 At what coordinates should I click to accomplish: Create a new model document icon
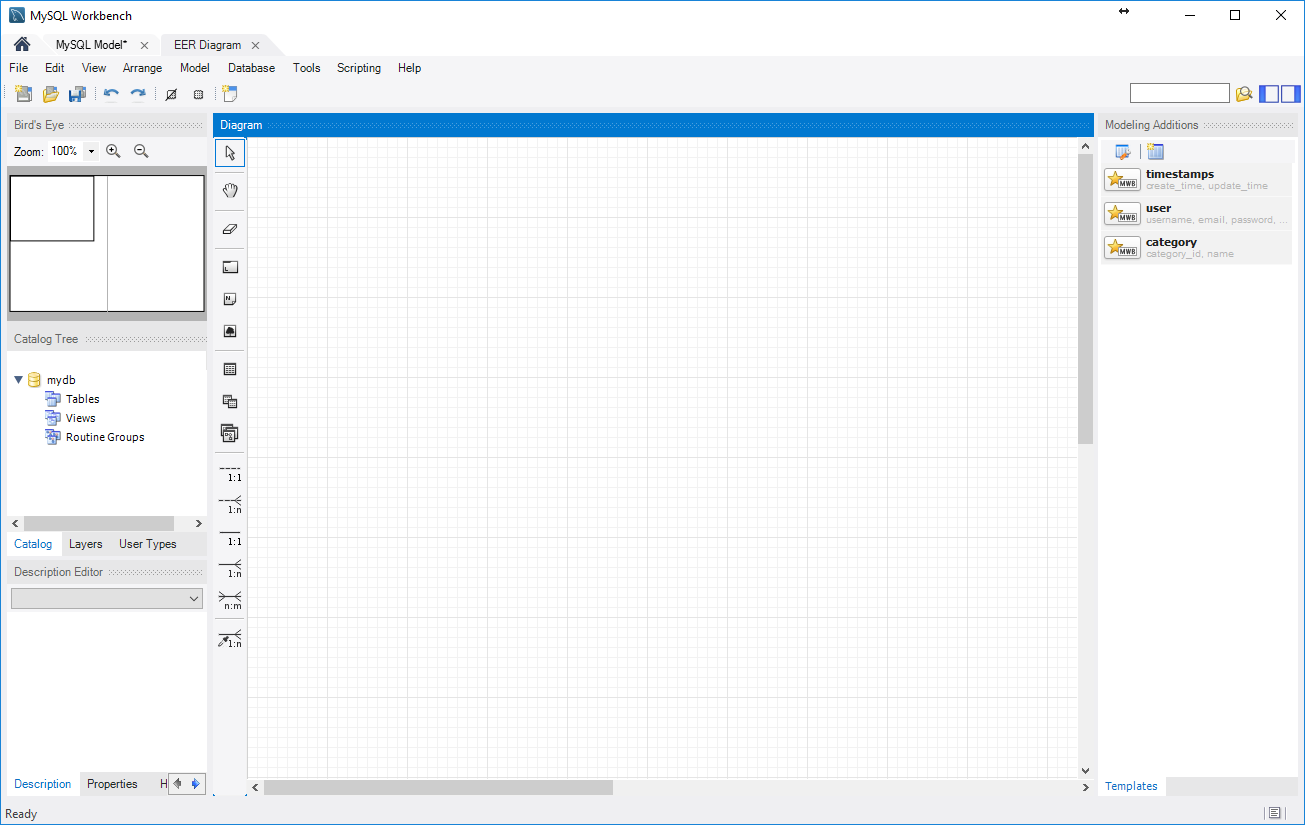pos(24,94)
